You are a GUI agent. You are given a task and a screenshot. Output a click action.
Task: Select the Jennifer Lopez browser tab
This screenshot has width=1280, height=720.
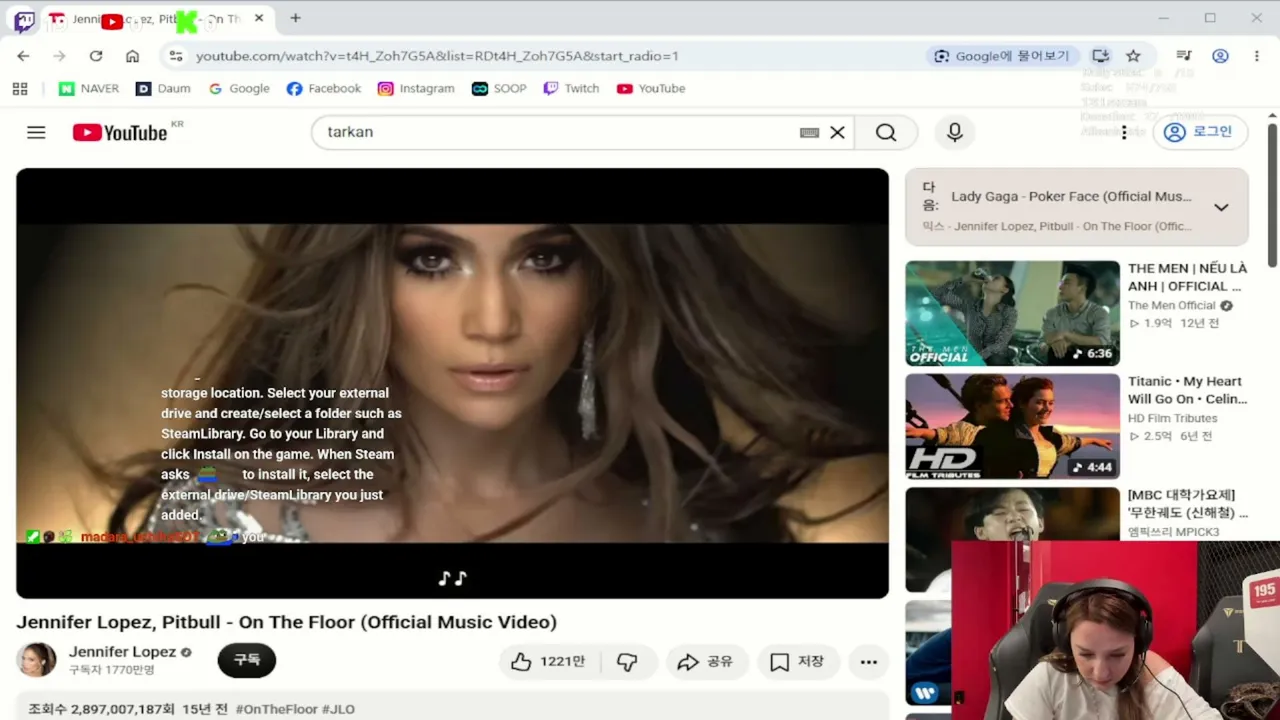(156, 19)
